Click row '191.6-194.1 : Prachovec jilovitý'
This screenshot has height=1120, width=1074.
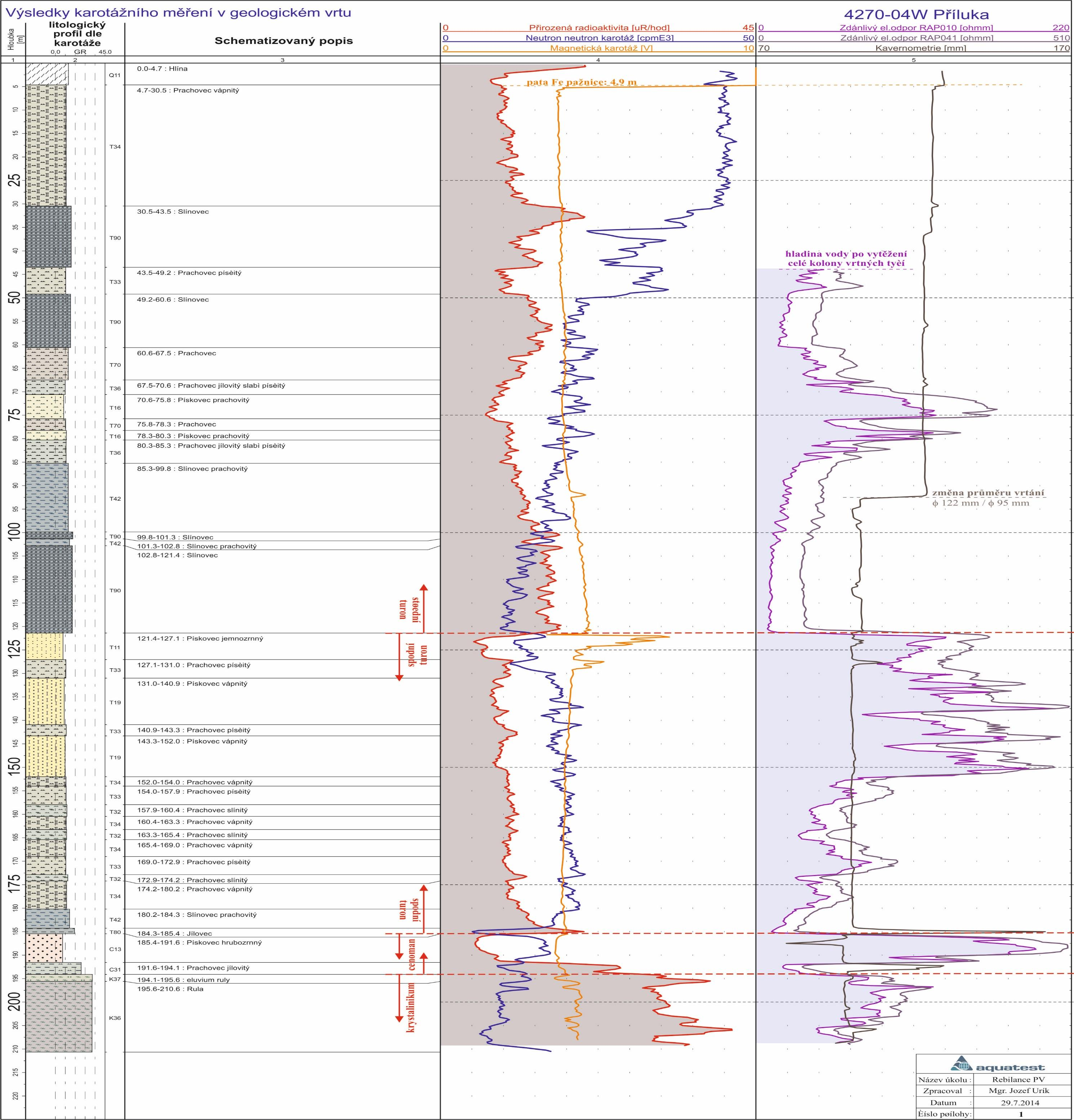coord(193,969)
